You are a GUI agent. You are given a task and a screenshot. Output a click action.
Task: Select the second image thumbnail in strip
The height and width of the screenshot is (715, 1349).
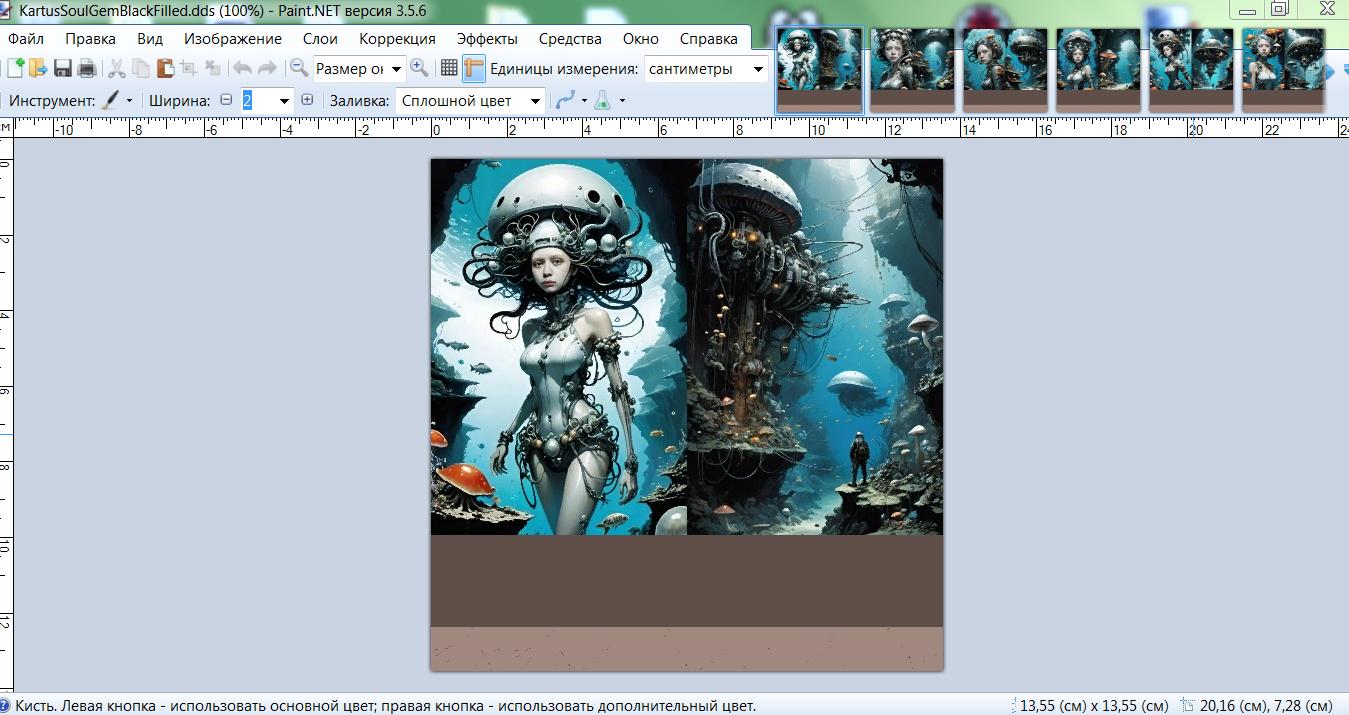pyautogui.click(x=911, y=68)
